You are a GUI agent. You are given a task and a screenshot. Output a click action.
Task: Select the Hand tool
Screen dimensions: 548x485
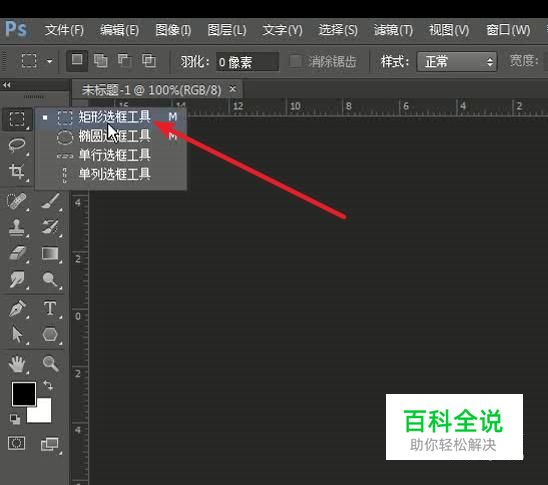pyautogui.click(x=17, y=364)
